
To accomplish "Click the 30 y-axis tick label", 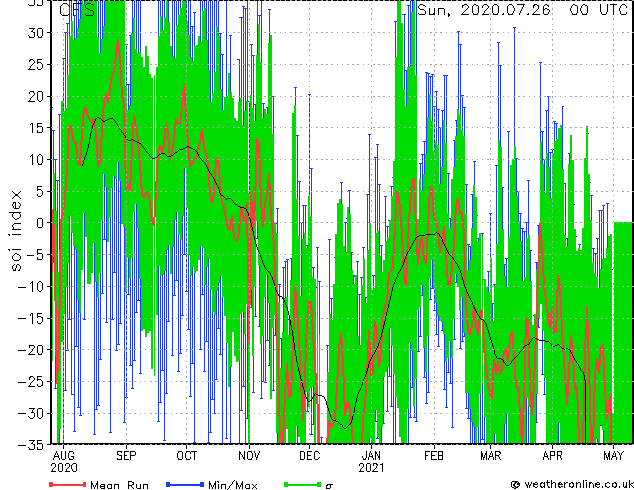I will [35, 33].
